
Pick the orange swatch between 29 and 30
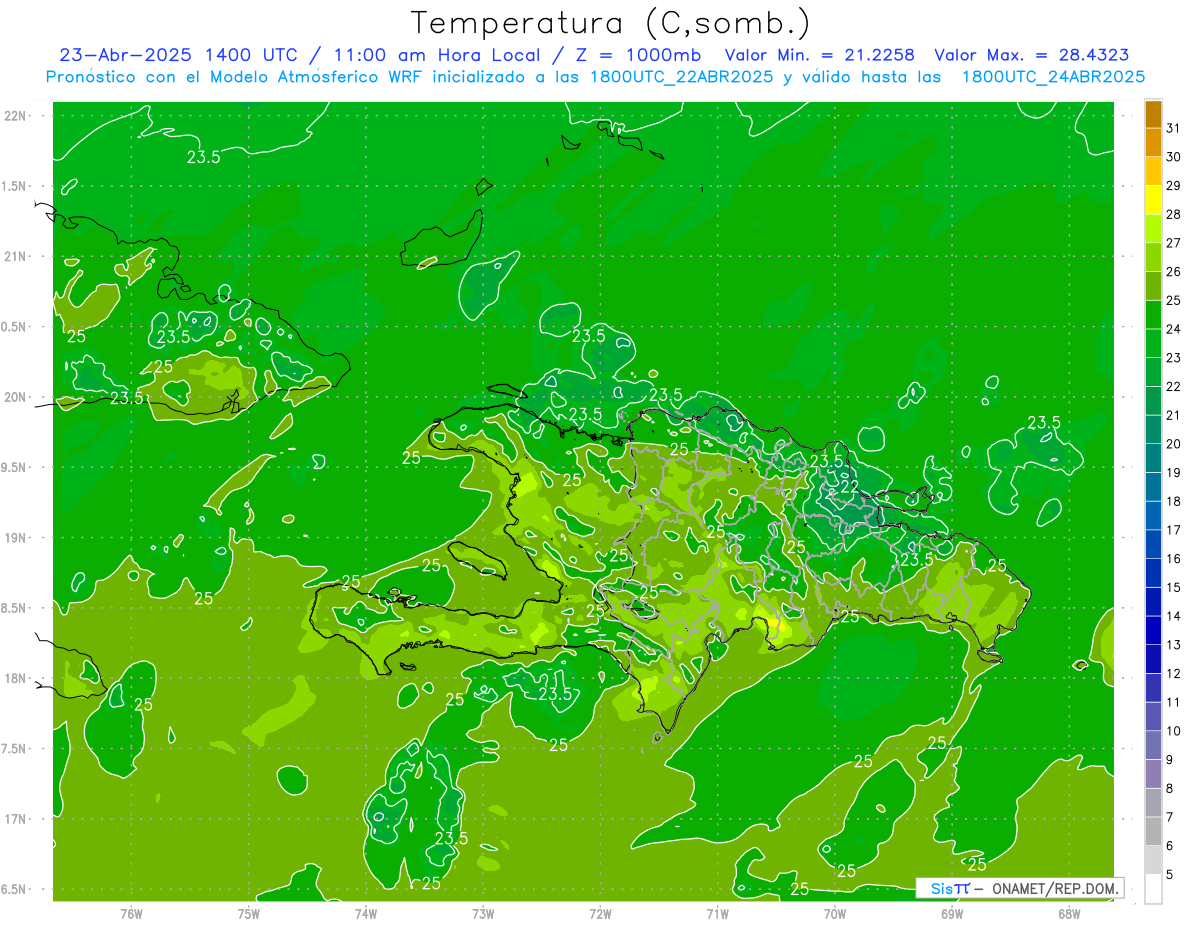pyautogui.click(x=1153, y=171)
